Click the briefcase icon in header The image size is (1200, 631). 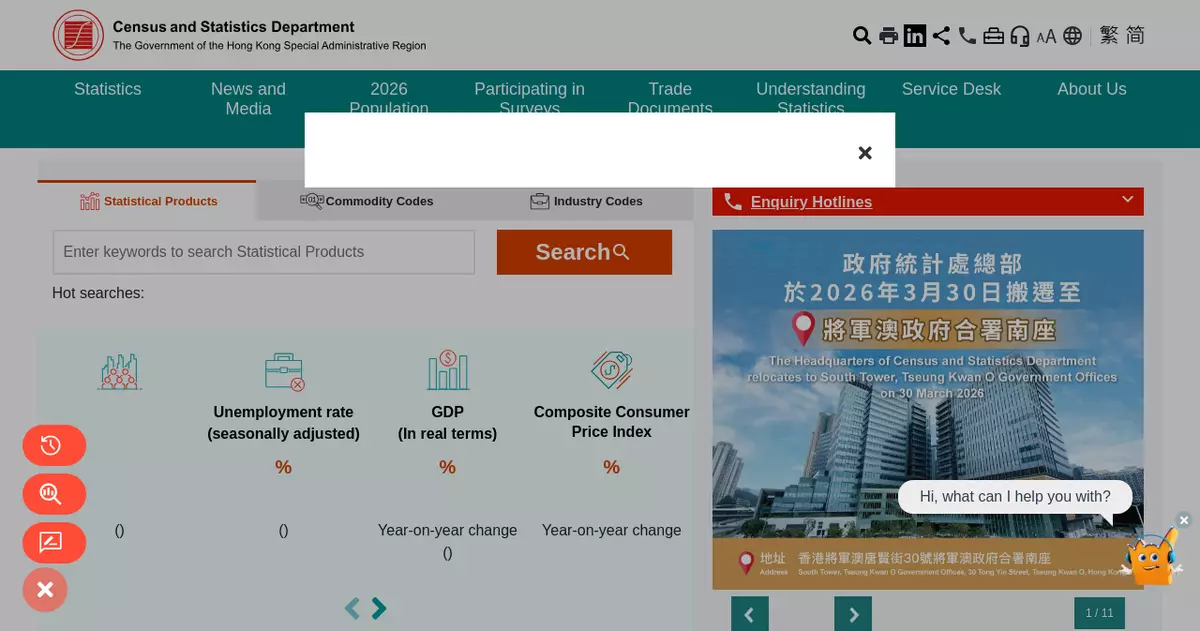click(993, 36)
